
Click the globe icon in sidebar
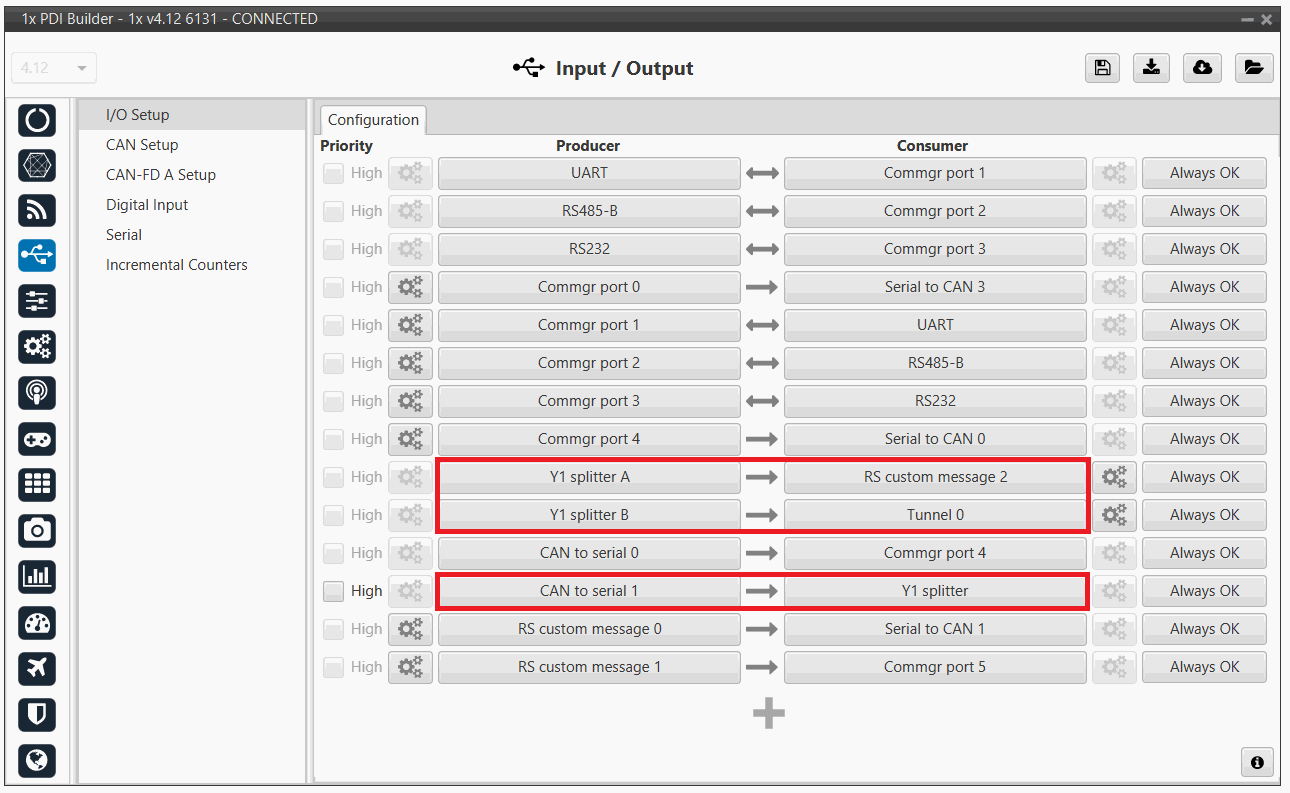tap(37, 761)
